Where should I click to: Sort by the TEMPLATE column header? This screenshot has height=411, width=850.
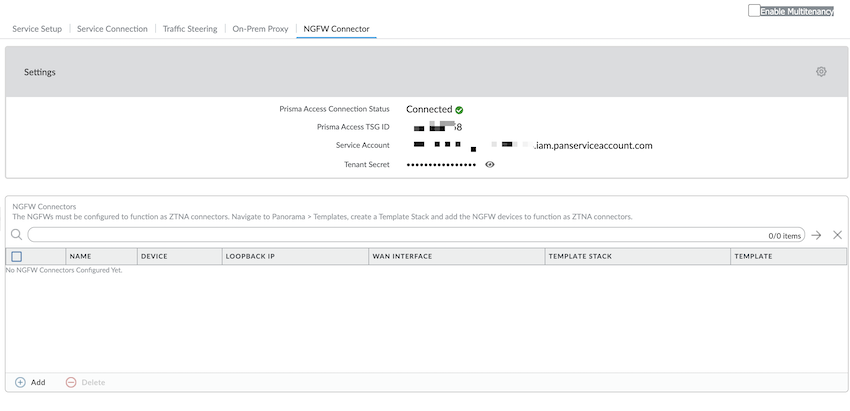tap(788, 256)
